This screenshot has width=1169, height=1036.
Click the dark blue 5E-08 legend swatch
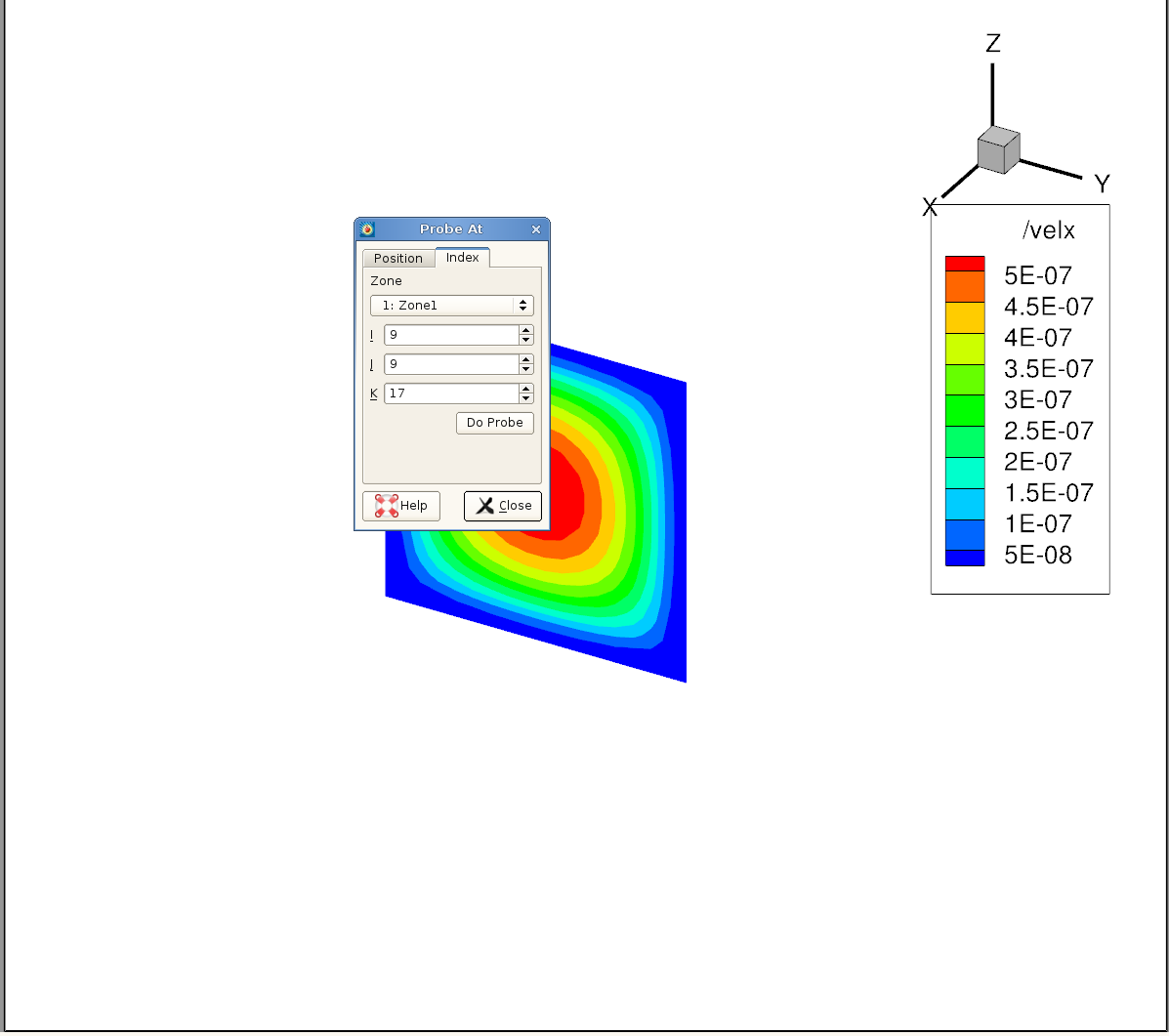pyautogui.click(x=965, y=558)
